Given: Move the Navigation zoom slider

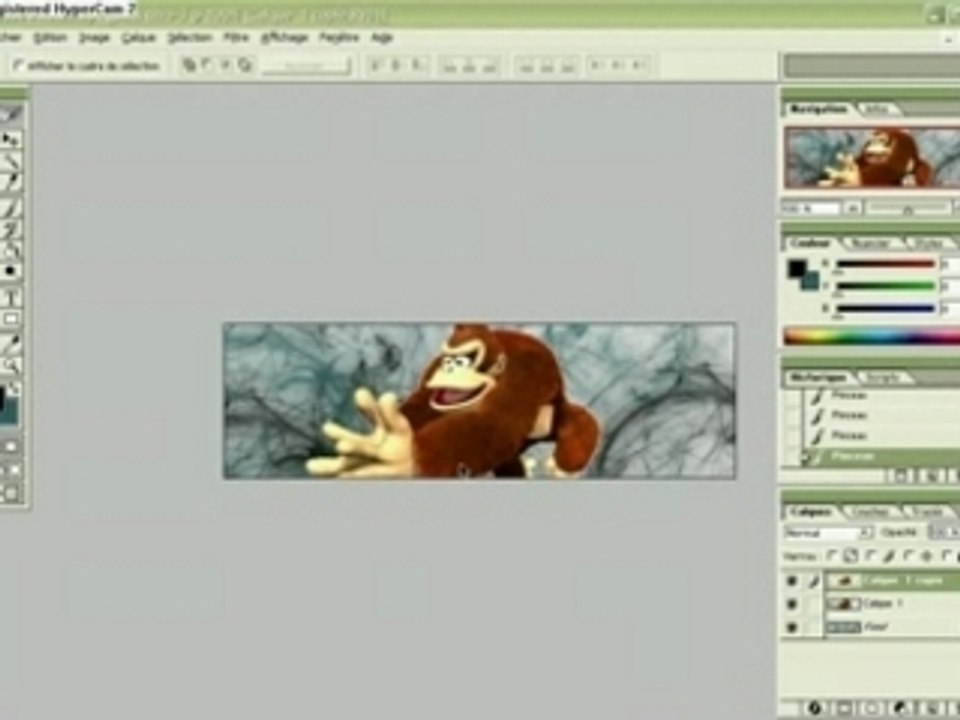Looking at the screenshot, I should point(907,209).
